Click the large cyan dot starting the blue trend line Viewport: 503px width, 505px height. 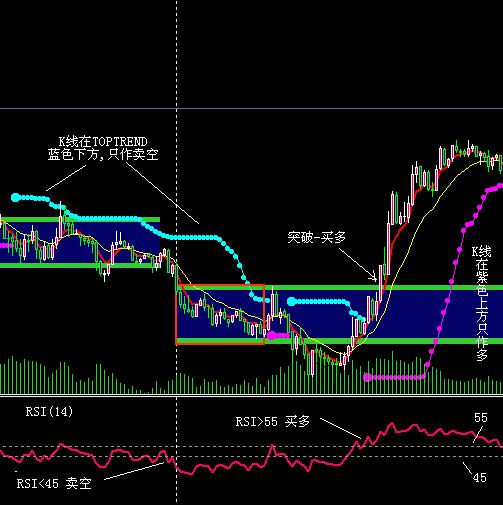pyautogui.click(x=15, y=198)
